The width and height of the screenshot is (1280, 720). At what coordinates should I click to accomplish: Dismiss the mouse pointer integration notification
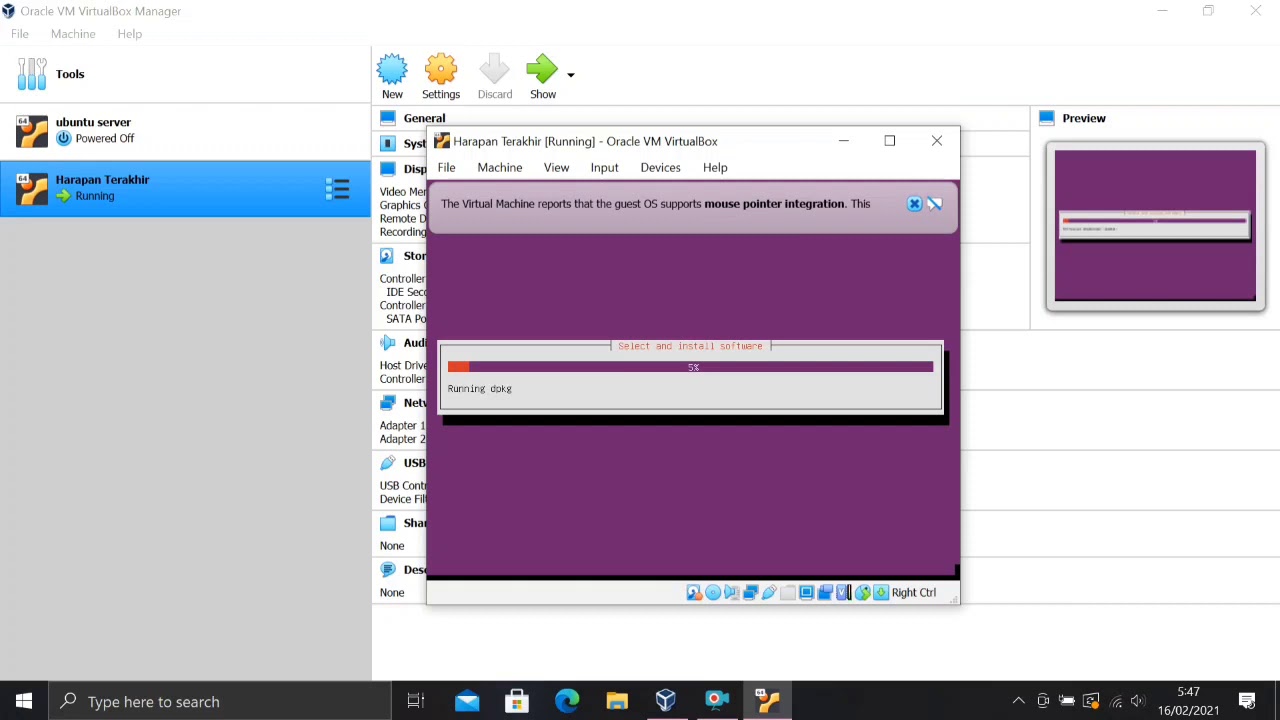coord(914,204)
